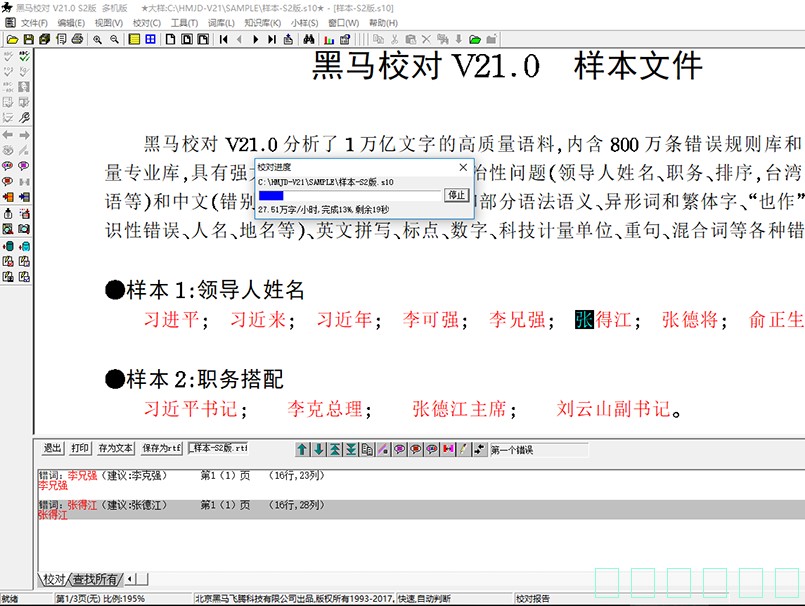Viewport: 805px width, 606px height.
Task: Click the 保存为rtf button
Action: click(162, 448)
